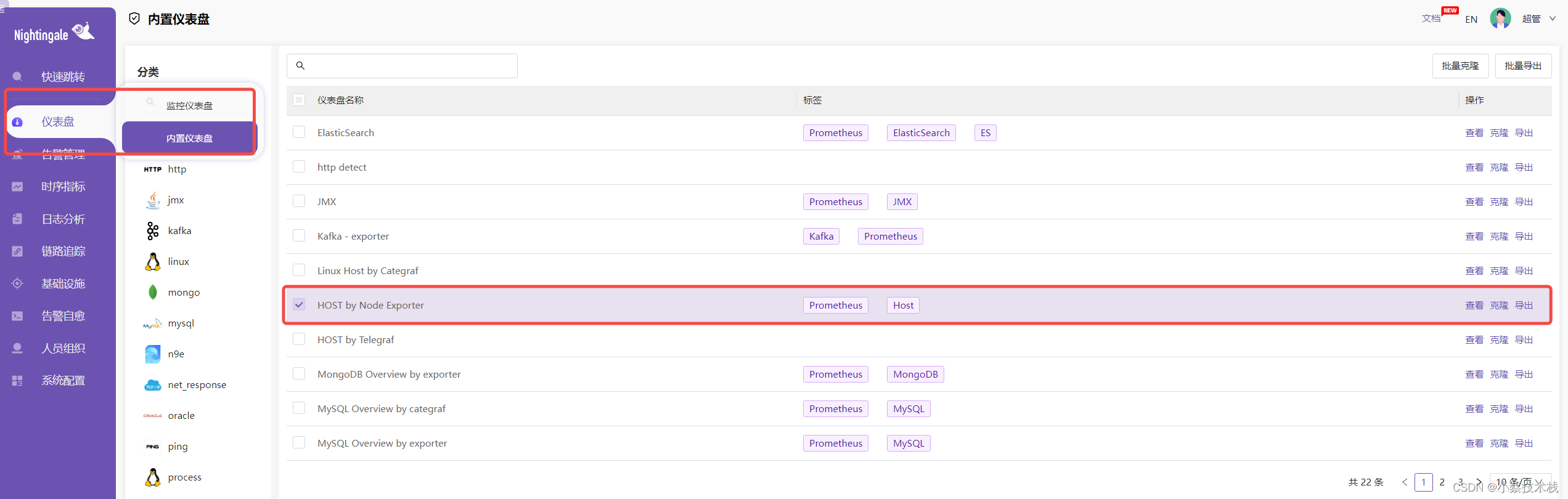The image size is (1568, 499).
Task: Click the Kafka tag on Kafka - exporter row
Action: pyautogui.click(x=821, y=236)
